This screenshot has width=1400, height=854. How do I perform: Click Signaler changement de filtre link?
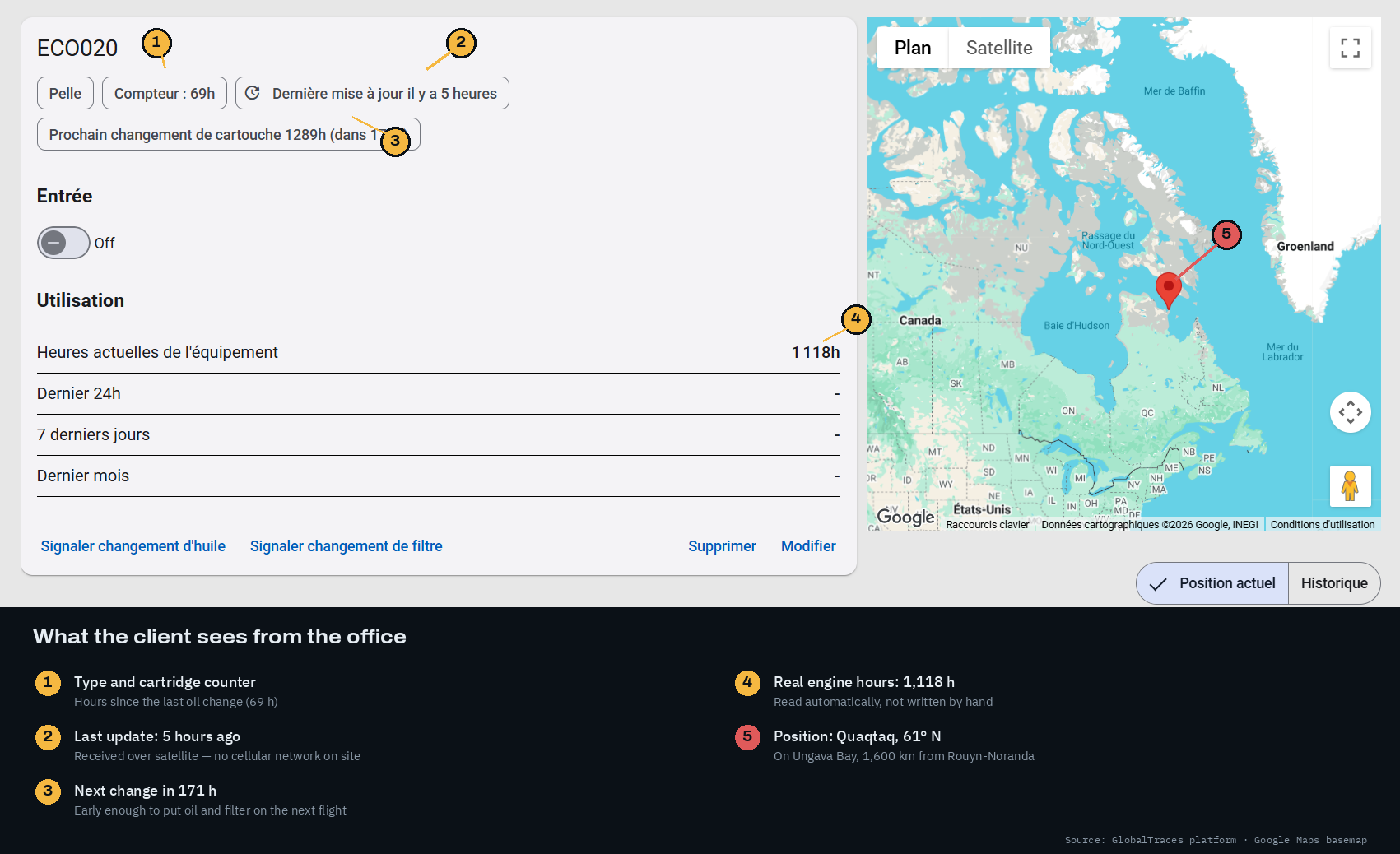[x=346, y=546]
